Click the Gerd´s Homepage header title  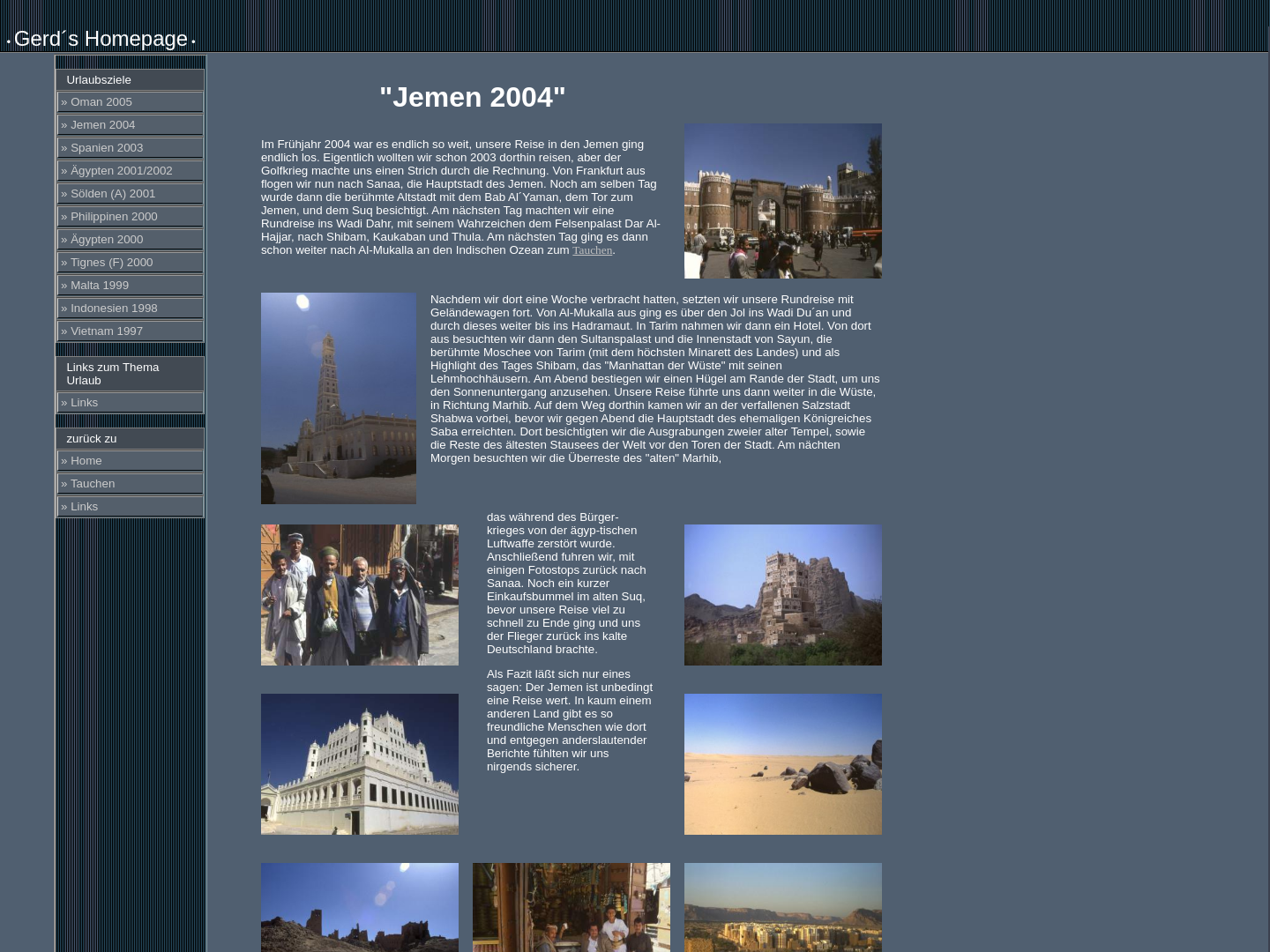(101, 39)
